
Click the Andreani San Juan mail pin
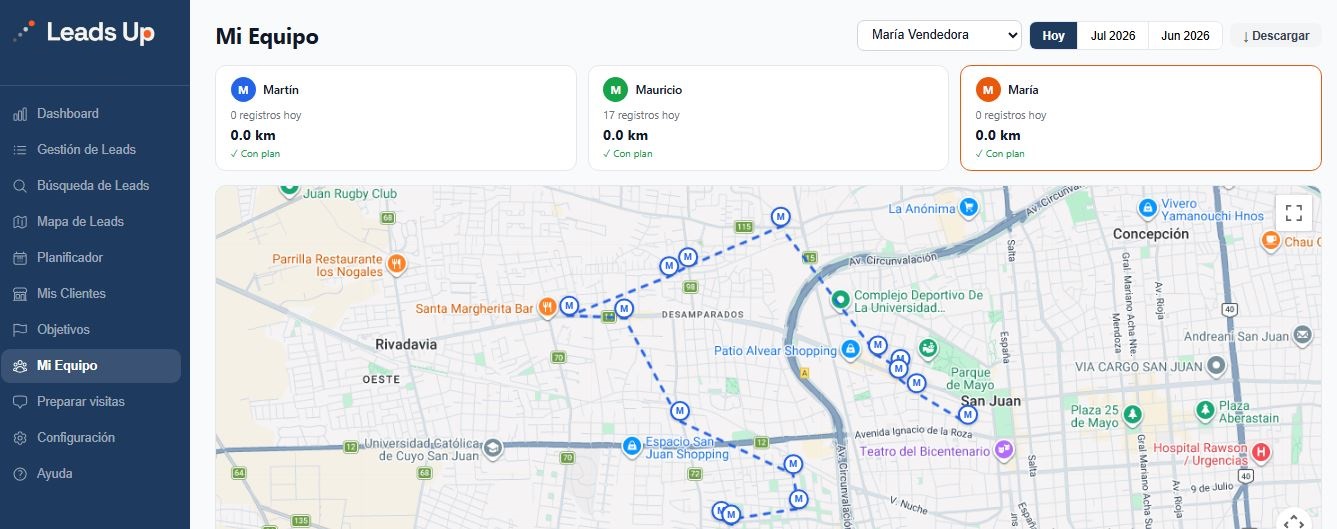pyautogui.click(x=1302, y=335)
